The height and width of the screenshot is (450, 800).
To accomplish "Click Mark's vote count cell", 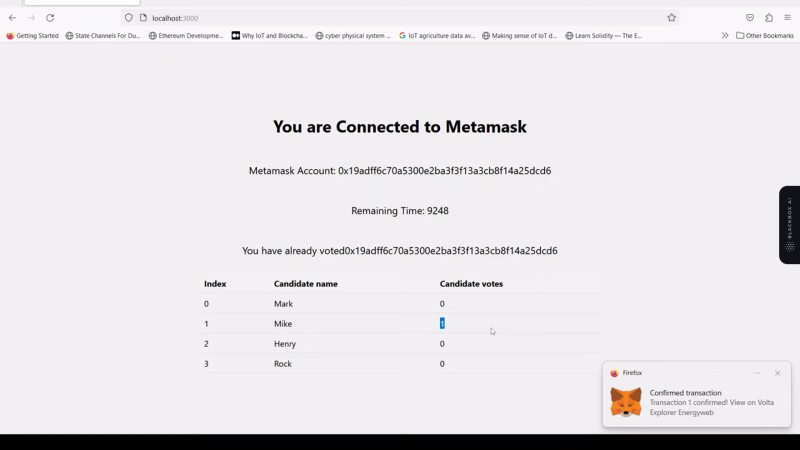I will [x=442, y=304].
